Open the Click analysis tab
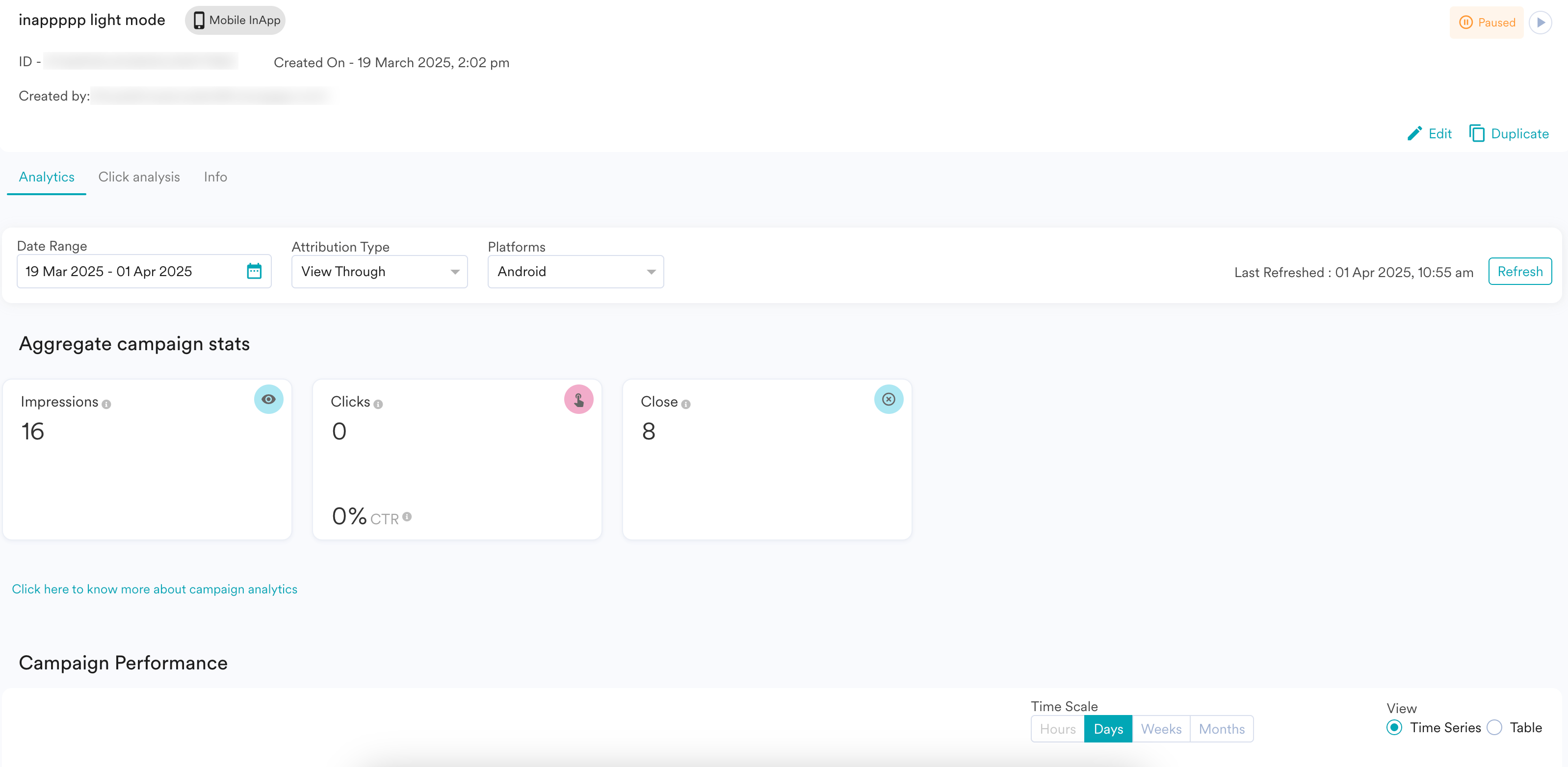The image size is (1568, 767). [x=139, y=177]
